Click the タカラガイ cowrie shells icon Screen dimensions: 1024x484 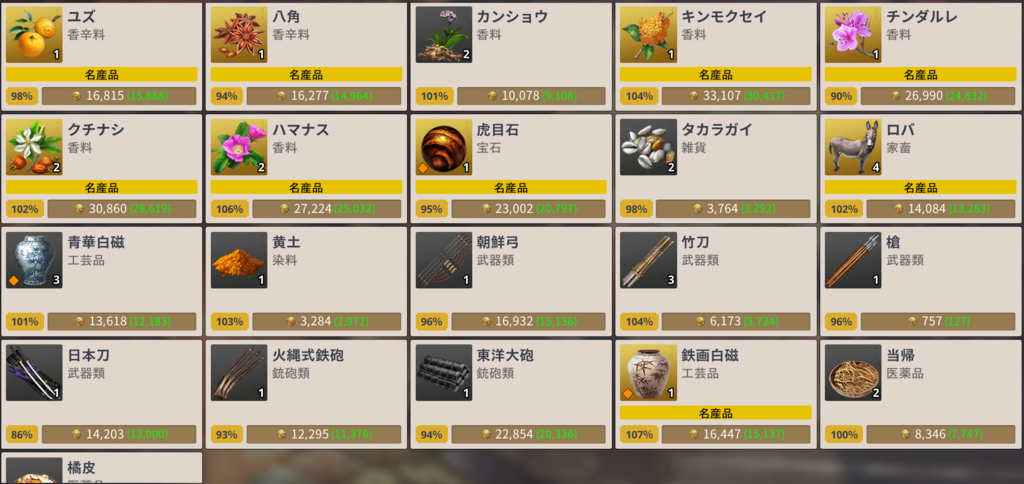(x=648, y=147)
